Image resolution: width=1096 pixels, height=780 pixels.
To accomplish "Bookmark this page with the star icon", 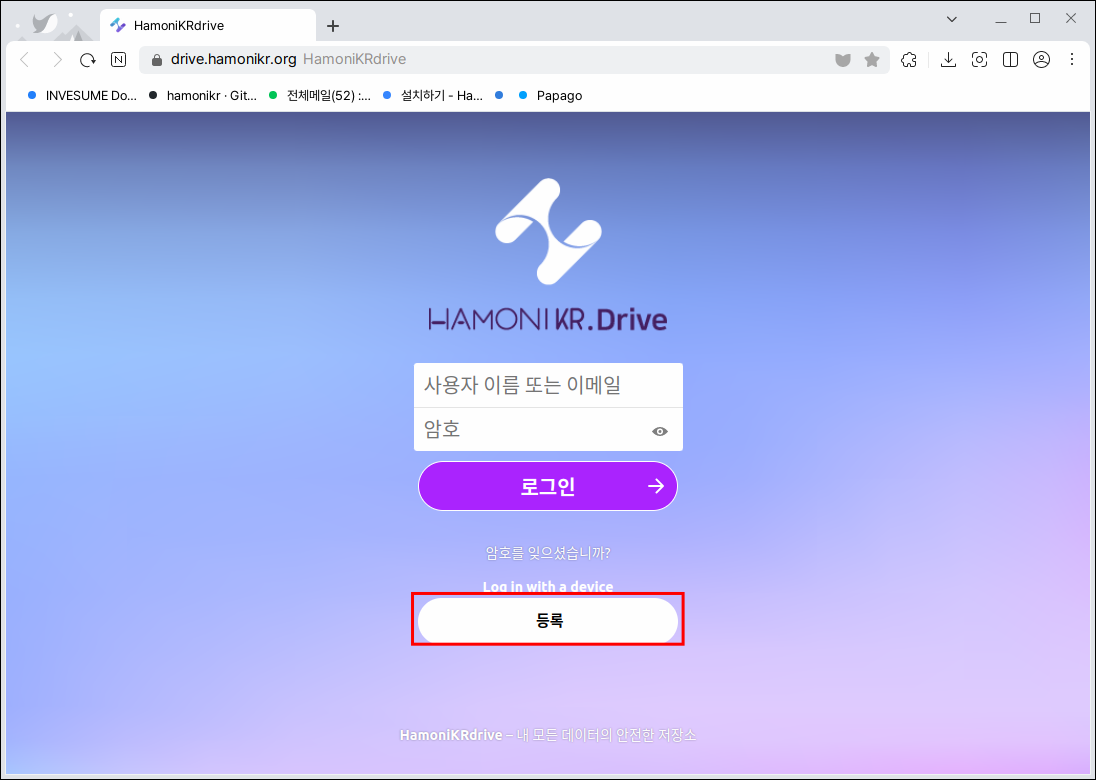I will [872, 60].
